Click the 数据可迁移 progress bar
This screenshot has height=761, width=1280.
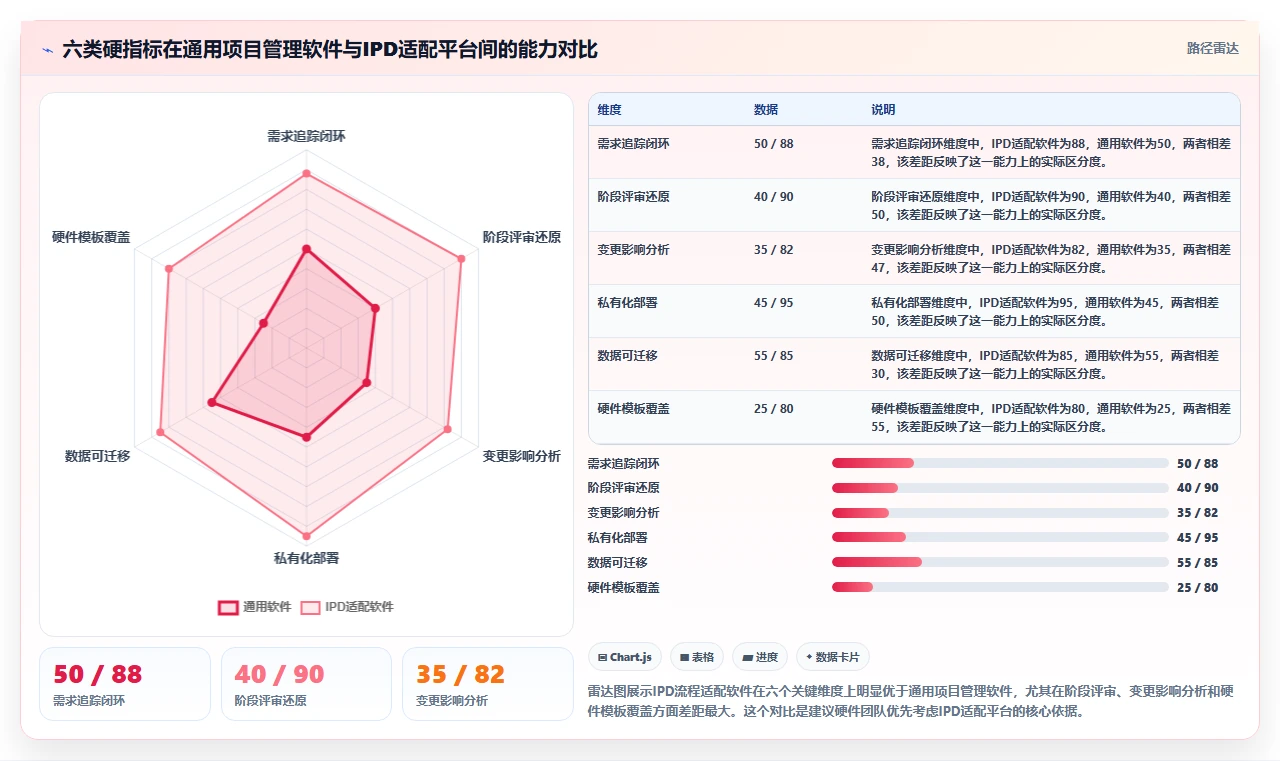(1000, 562)
